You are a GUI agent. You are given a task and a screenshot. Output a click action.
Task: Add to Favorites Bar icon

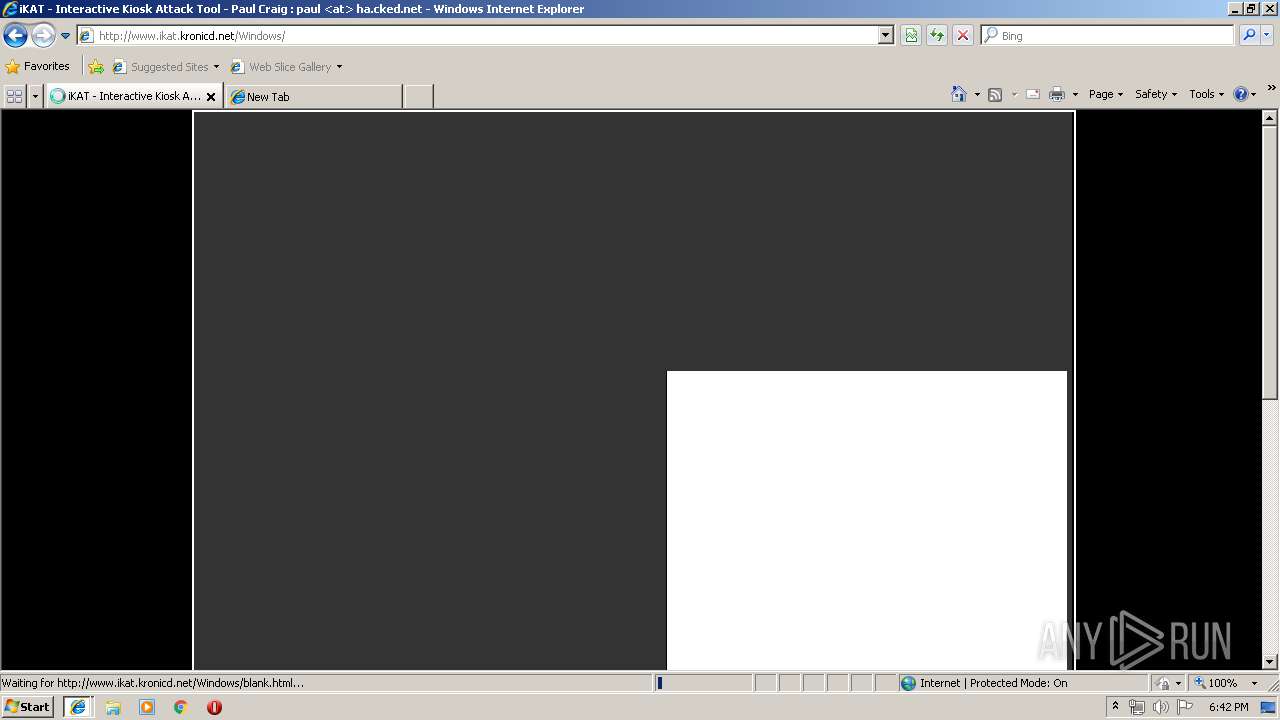click(x=96, y=66)
